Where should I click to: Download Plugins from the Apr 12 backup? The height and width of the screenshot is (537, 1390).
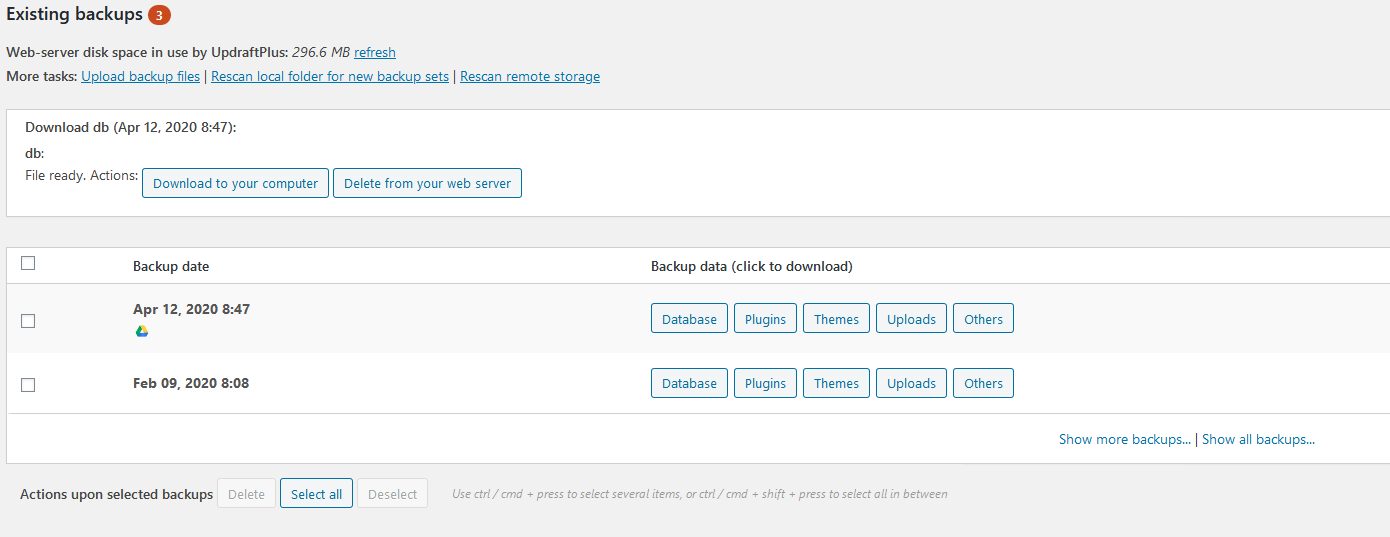click(765, 319)
